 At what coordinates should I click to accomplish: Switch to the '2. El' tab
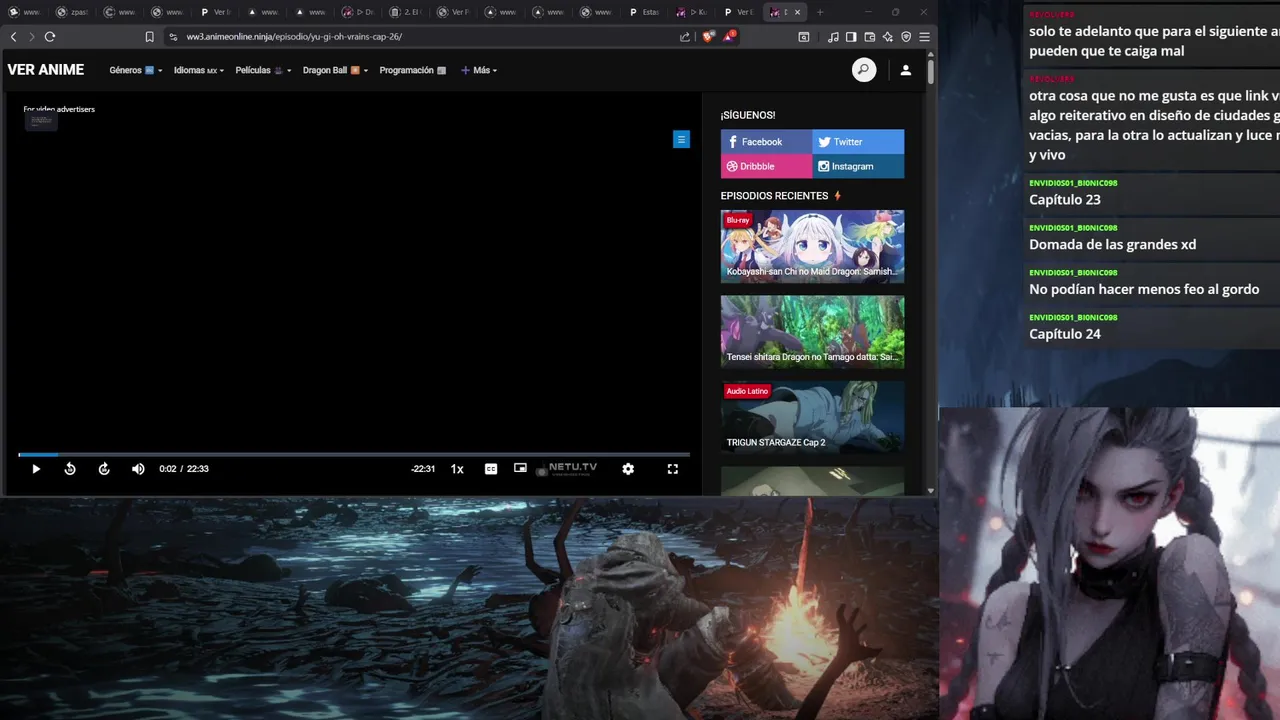click(405, 12)
